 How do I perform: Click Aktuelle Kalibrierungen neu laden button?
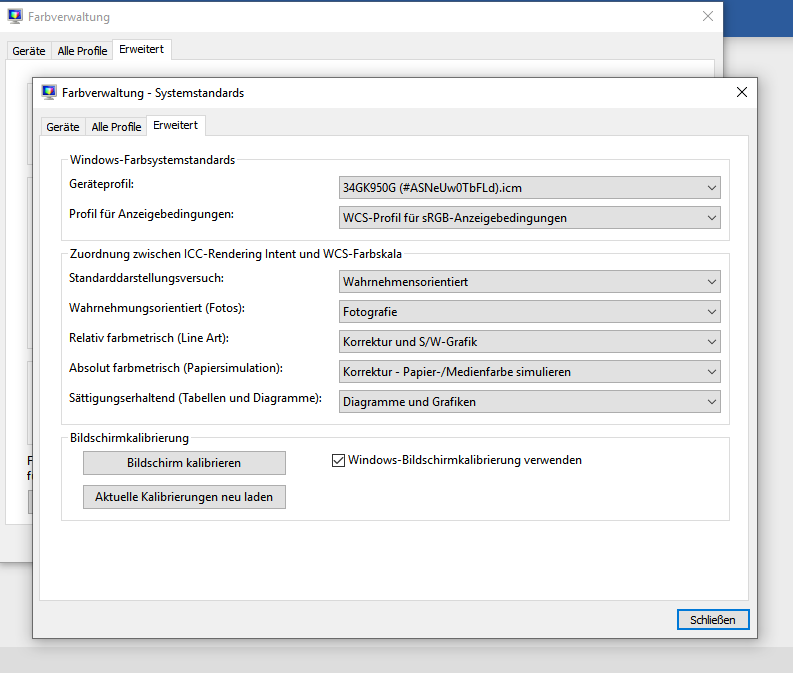click(184, 497)
